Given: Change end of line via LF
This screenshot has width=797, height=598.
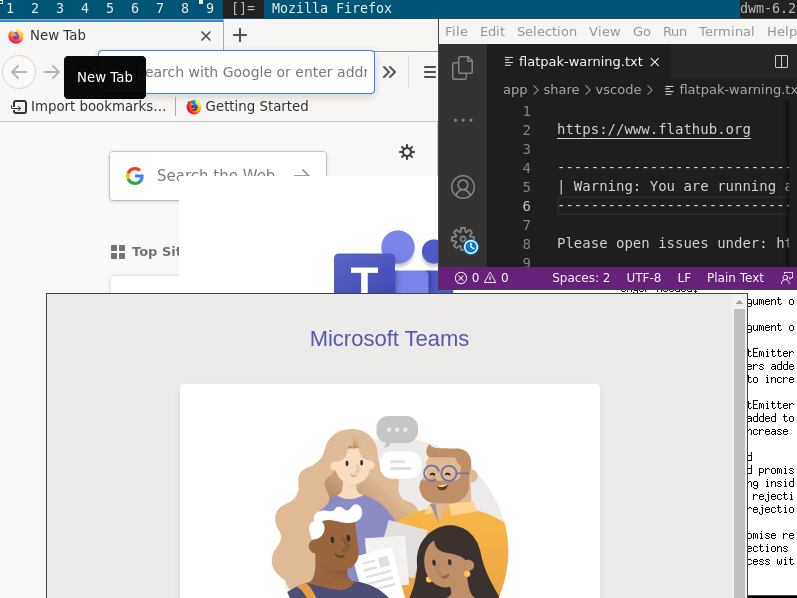Looking at the screenshot, I should pyautogui.click(x=684, y=278).
